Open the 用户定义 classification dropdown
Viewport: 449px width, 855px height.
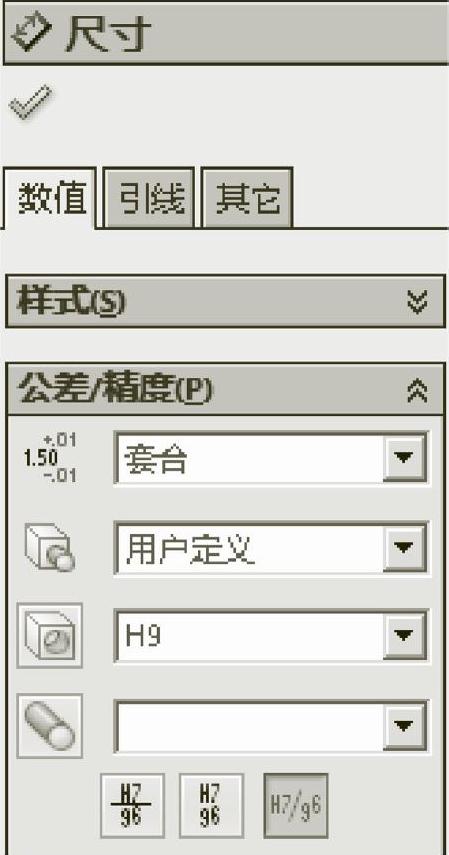tap(404, 547)
